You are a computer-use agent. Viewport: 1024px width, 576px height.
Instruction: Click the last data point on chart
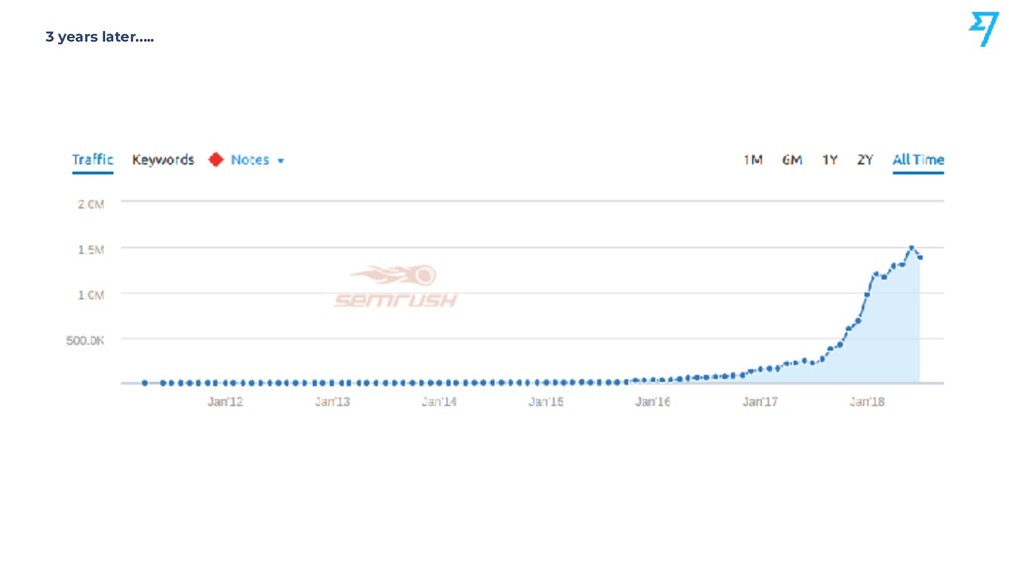point(920,258)
